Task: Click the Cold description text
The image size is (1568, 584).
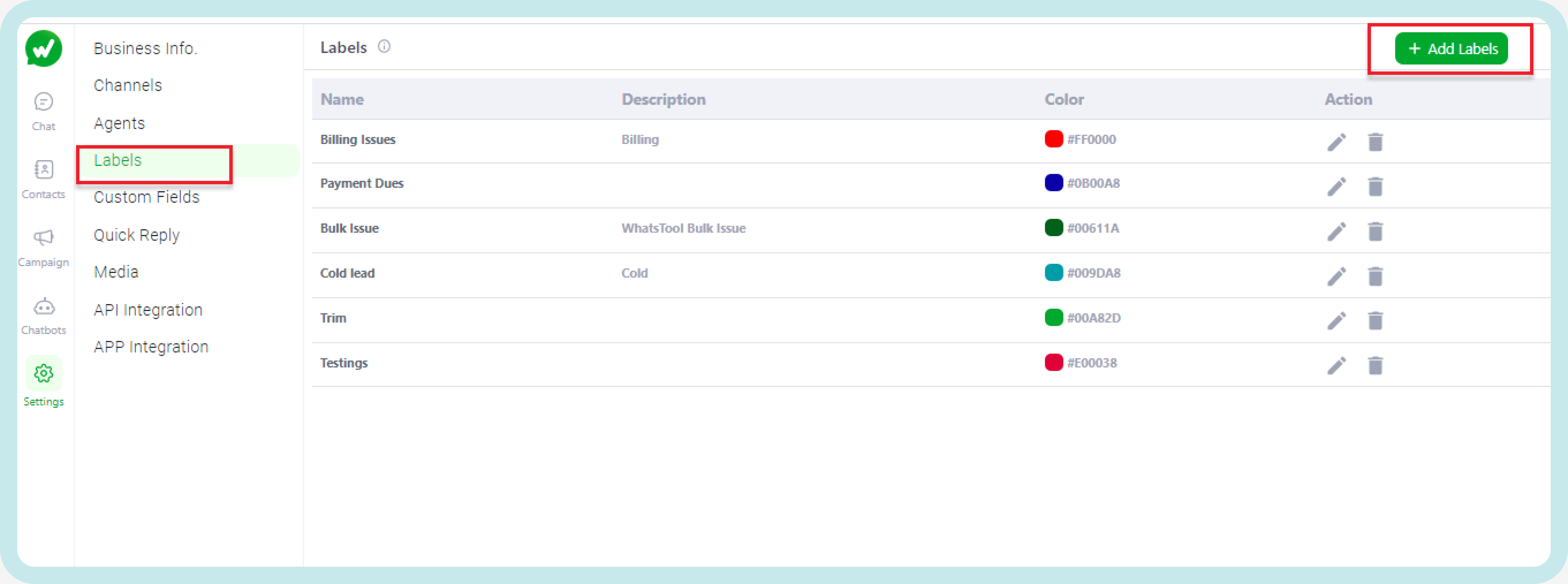Action: pos(634,273)
